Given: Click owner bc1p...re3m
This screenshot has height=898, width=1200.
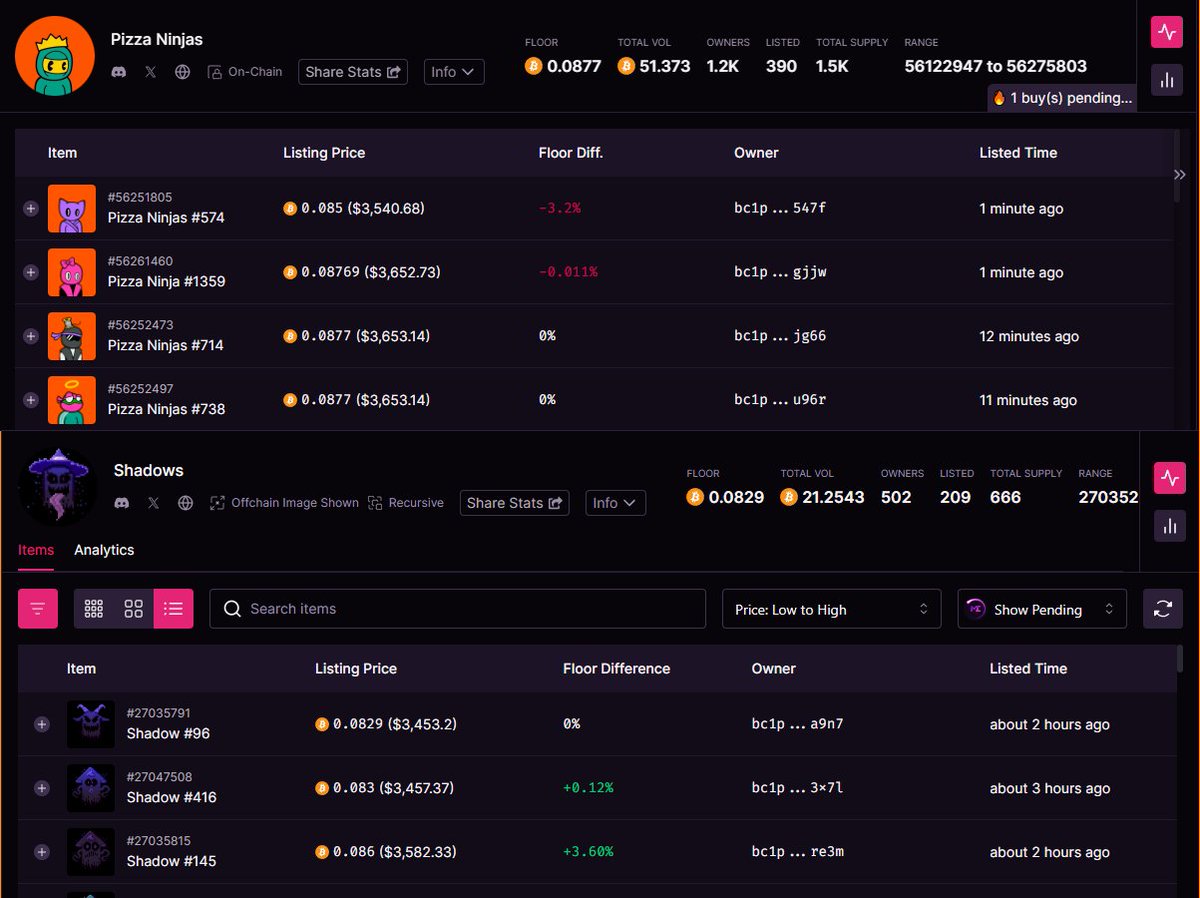Looking at the screenshot, I should pyautogui.click(x=798, y=852).
